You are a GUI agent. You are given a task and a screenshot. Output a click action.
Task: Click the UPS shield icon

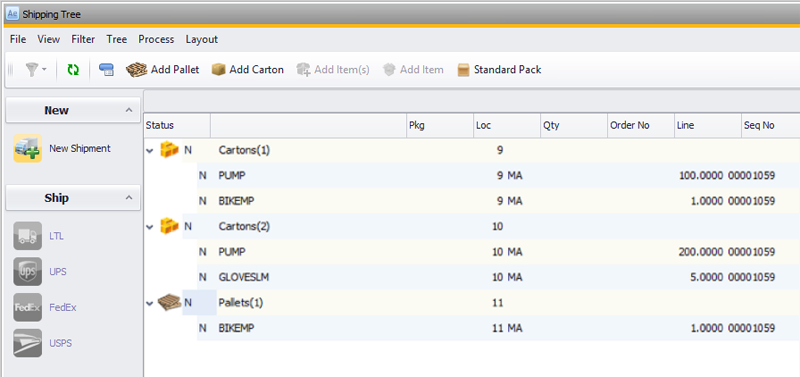[x=28, y=271]
